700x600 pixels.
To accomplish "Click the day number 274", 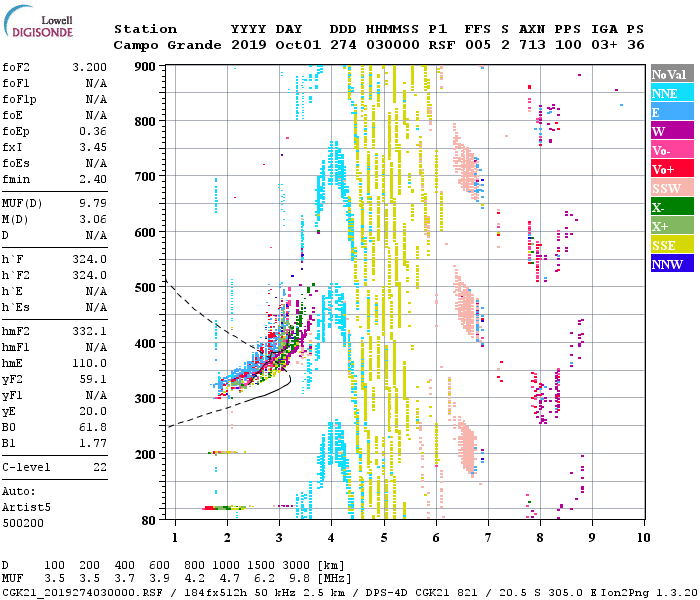I will [343, 45].
